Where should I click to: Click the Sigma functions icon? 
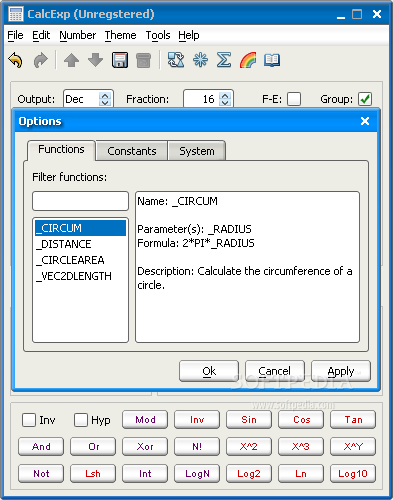pyautogui.click(x=224, y=60)
